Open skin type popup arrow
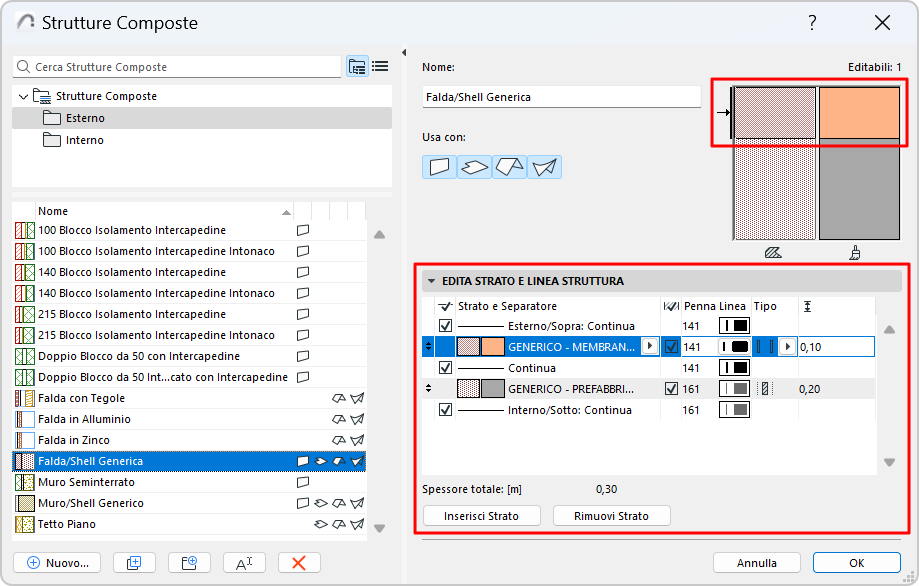Viewport: 919px width, 586px height. coord(788,347)
